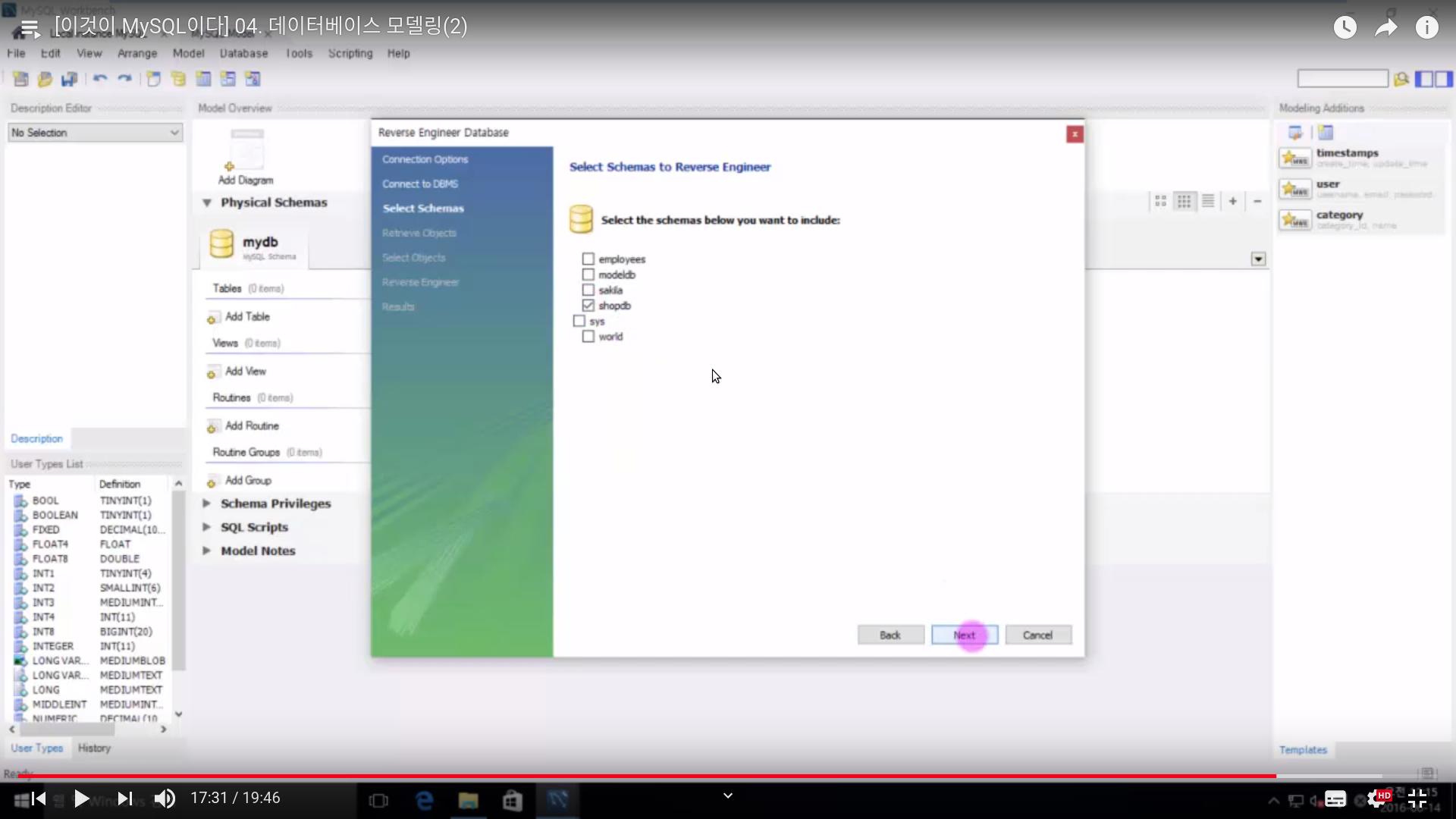
Task: Switch to small icons grid view
Action: 1184,201
